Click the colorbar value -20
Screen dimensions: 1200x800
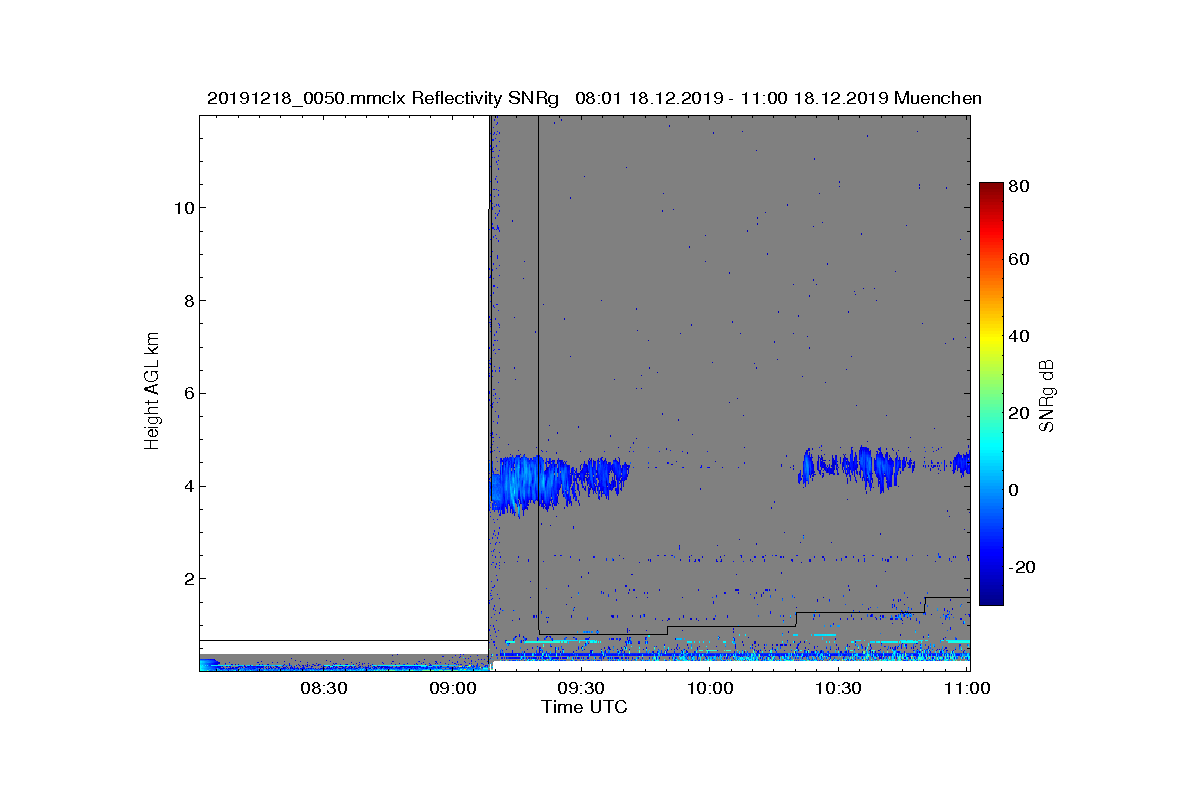[1022, 566]
